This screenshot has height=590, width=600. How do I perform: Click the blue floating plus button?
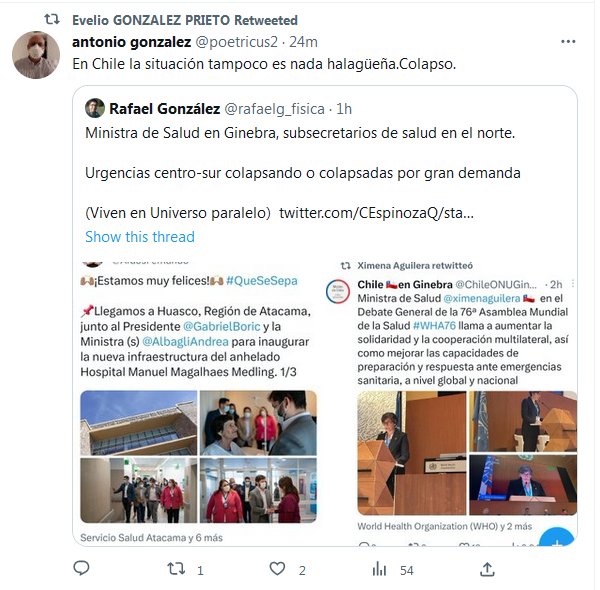click(x=557, y=537)
